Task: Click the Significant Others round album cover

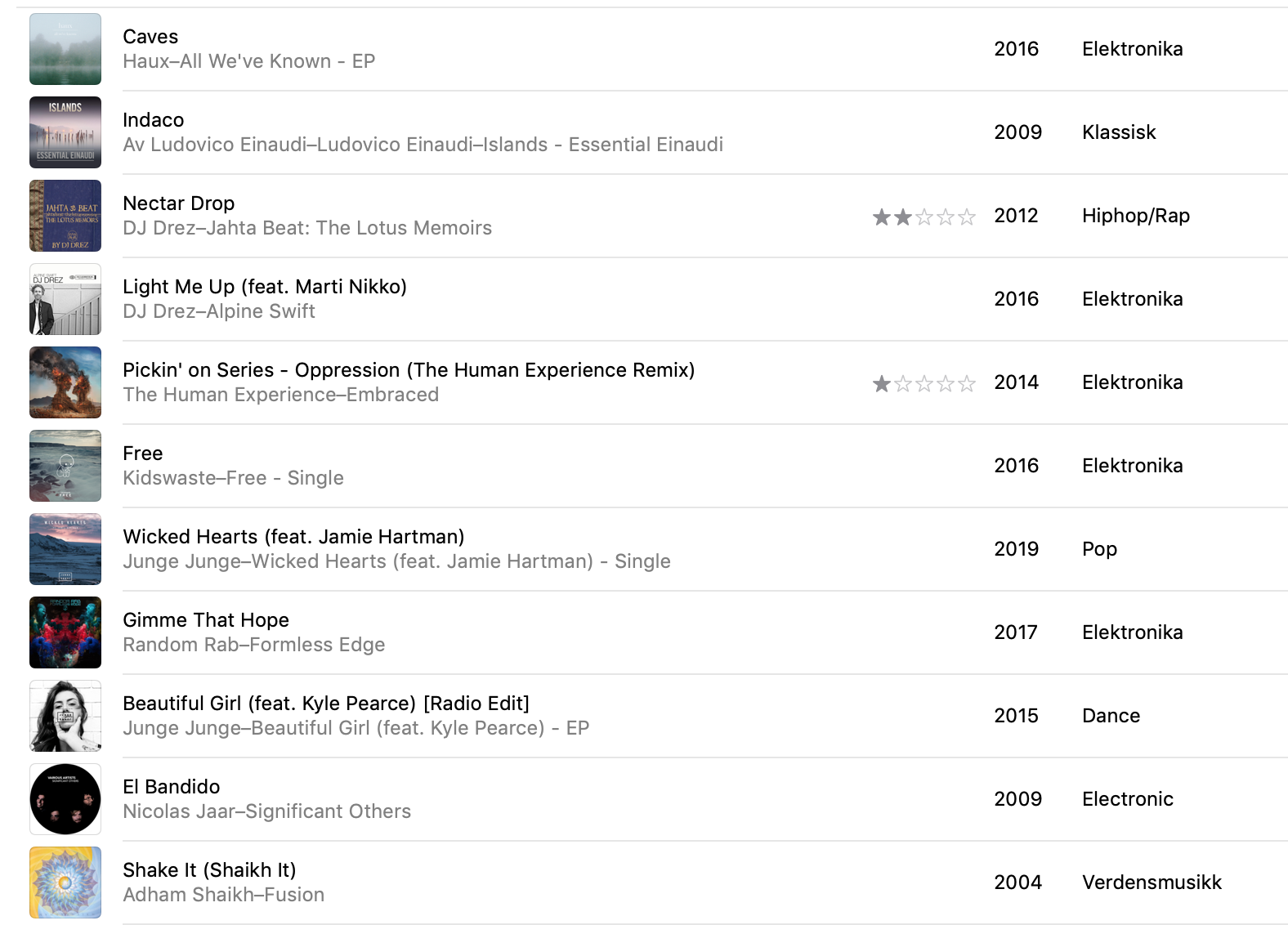Action: 65,799
